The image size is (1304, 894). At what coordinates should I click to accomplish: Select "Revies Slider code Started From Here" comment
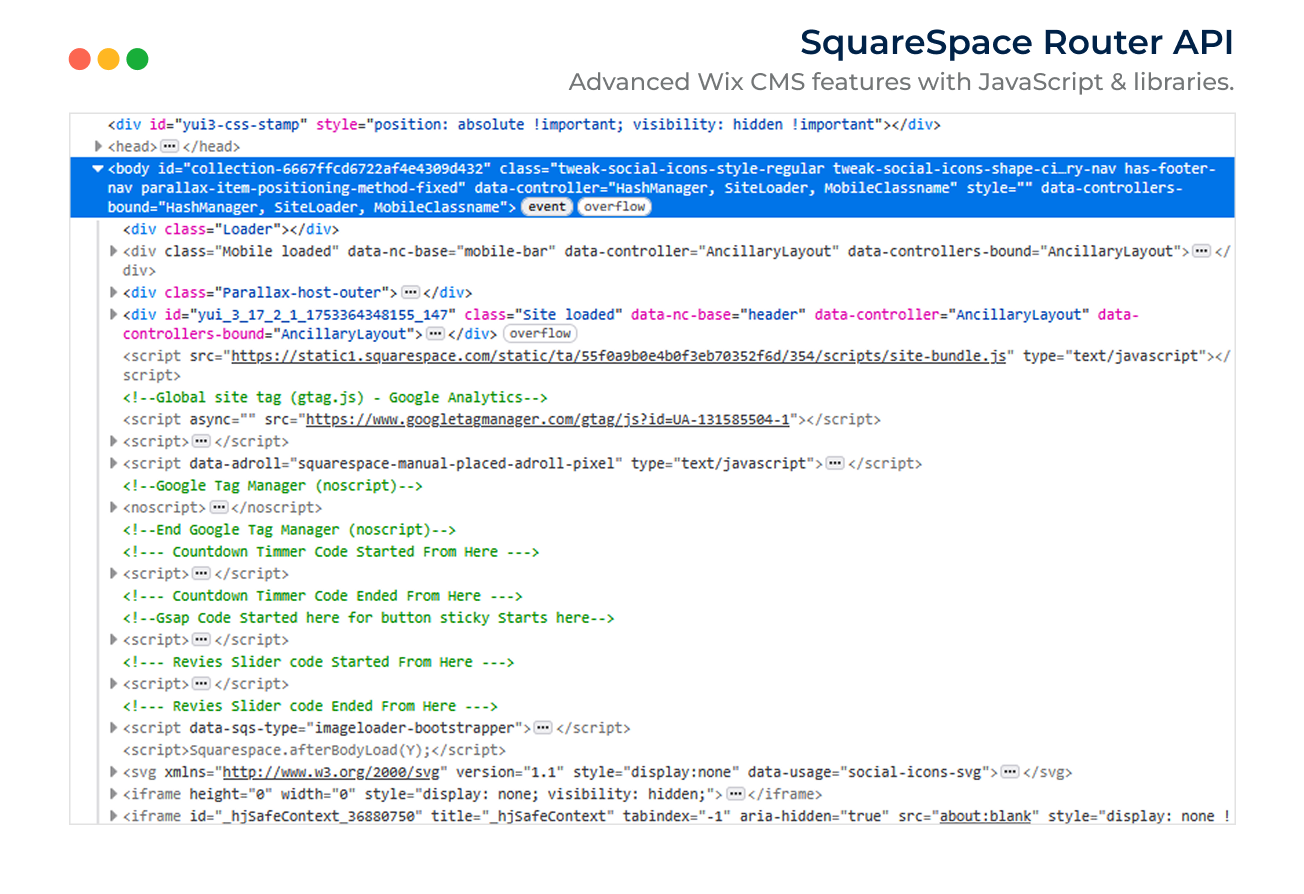[x=318, y=662]
